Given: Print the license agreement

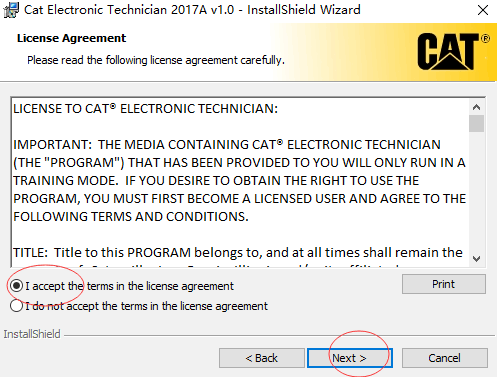Looking at the screenshot, I should 444,284.
